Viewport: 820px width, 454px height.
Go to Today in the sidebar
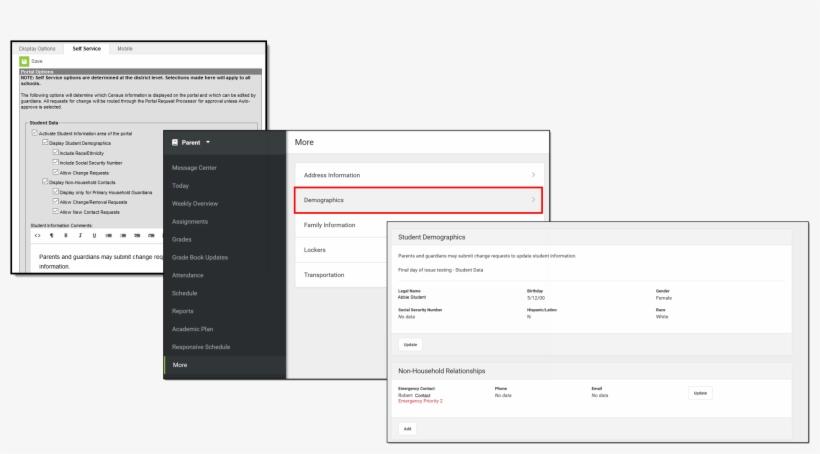click(x=180, y=186)
